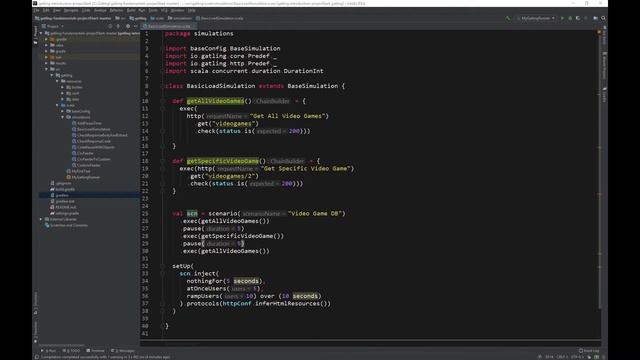This screenshot has height=360, width=640.
Task: Select build.gradle file in tree
Action: 62,189
